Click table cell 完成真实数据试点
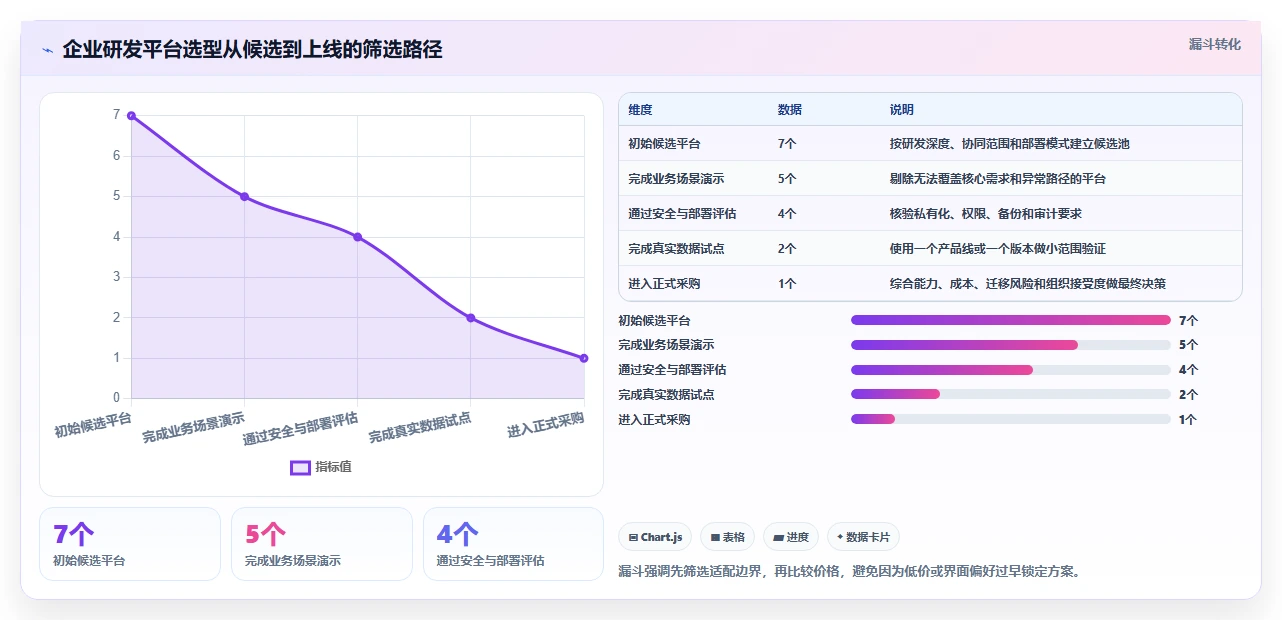Image resolution: width=1282 pixels, height=620 pixels. [676, 249]
